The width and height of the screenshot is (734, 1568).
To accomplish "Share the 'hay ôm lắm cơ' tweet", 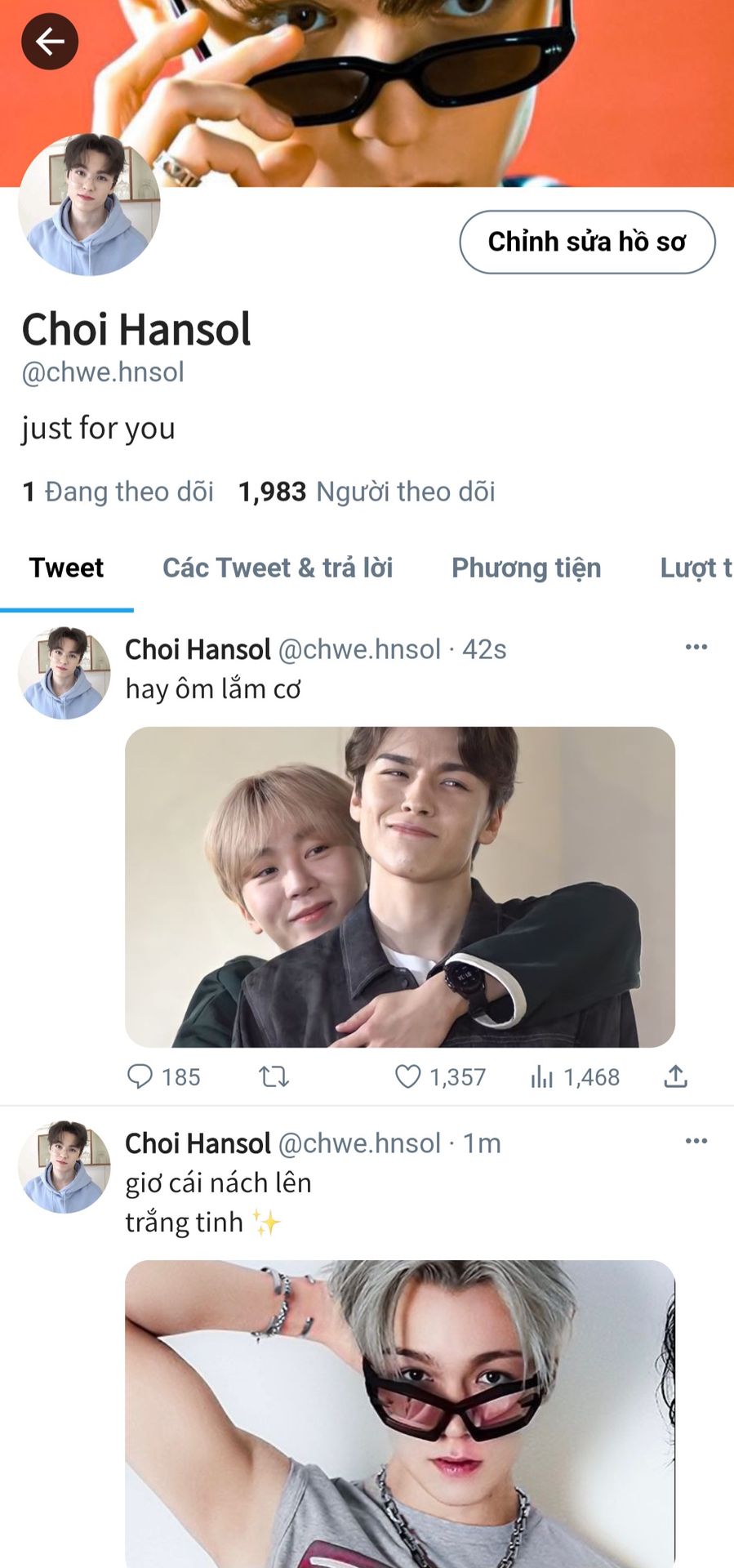I will (675, 1076).
